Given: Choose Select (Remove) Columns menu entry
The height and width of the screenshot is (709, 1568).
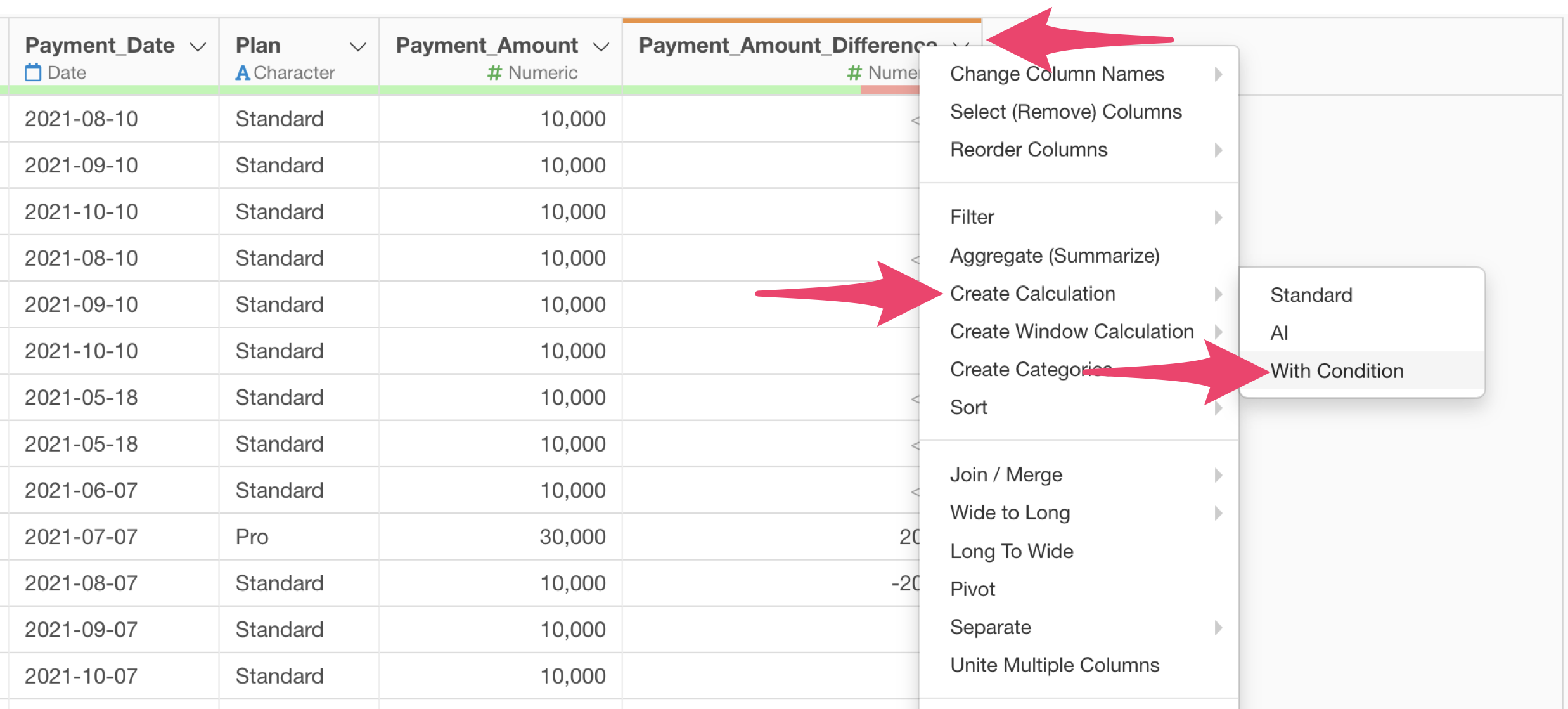Looking at the screenshot, I should [x=1065, y=112].
